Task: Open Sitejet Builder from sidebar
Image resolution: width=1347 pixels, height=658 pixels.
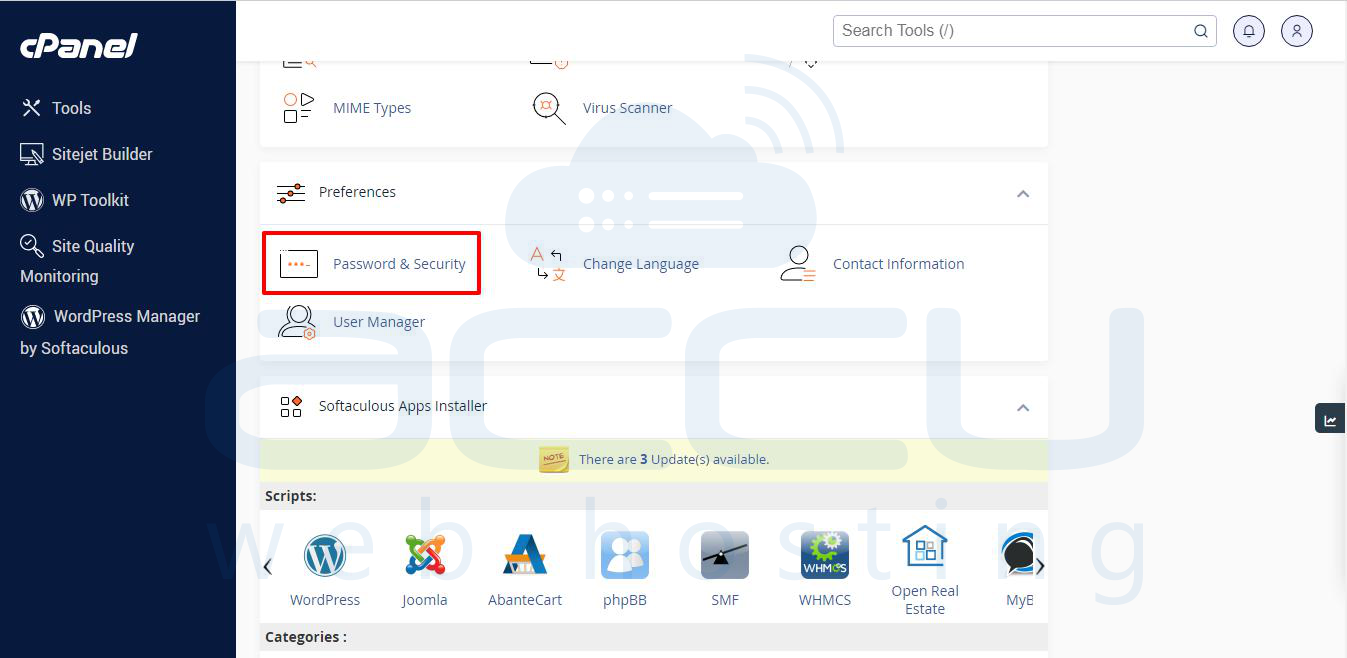Action: point(99,153)
